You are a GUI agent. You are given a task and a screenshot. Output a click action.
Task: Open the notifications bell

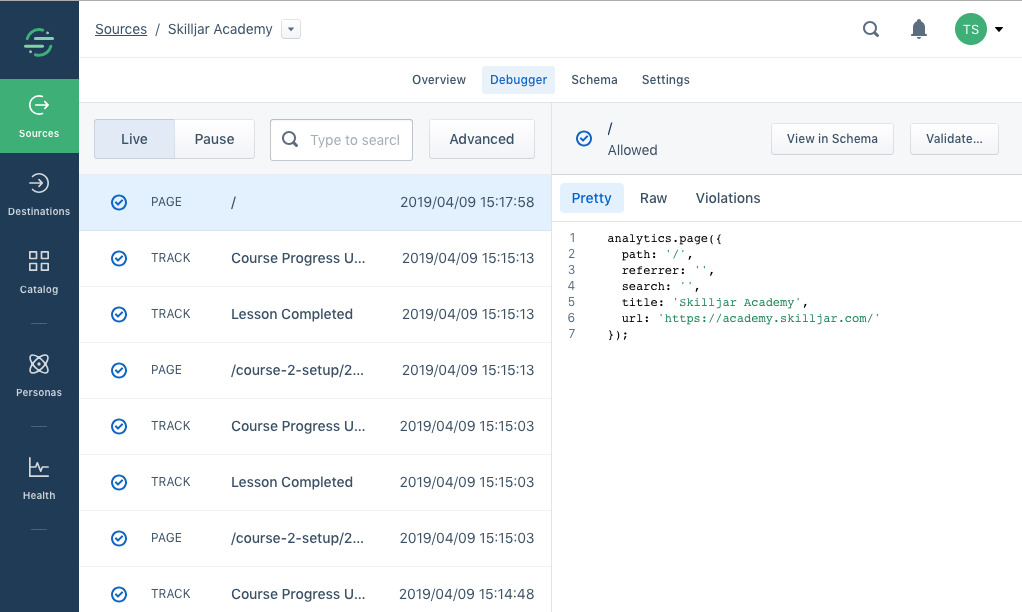919,29
